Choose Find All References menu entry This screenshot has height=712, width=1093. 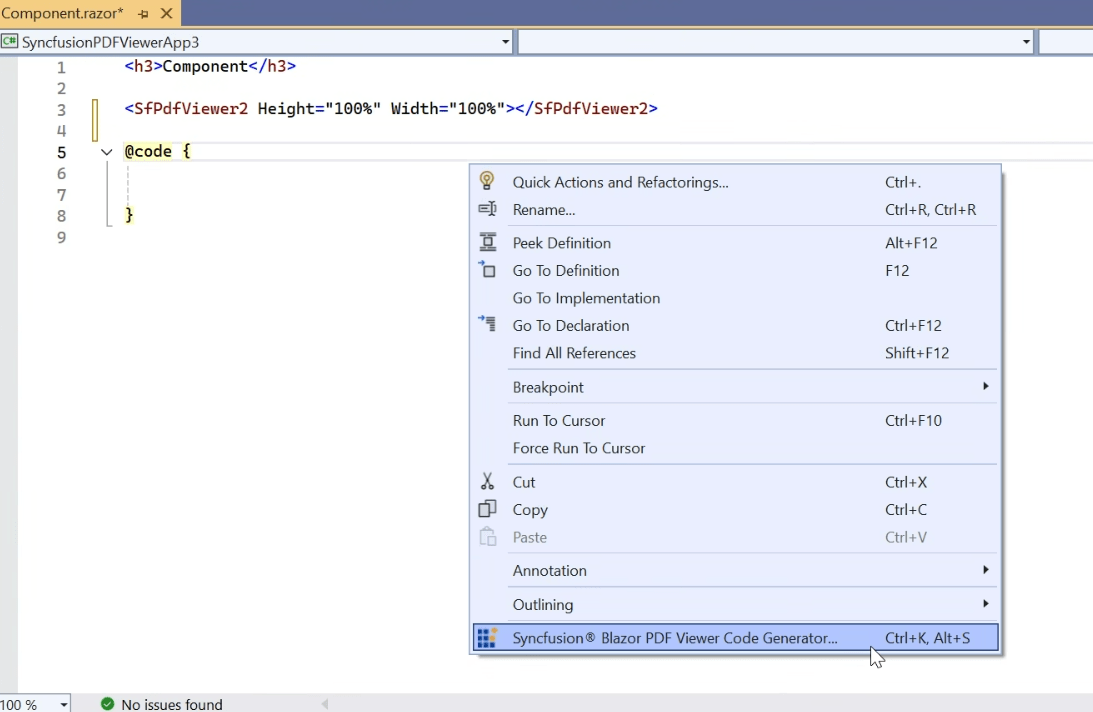point(575,352)
